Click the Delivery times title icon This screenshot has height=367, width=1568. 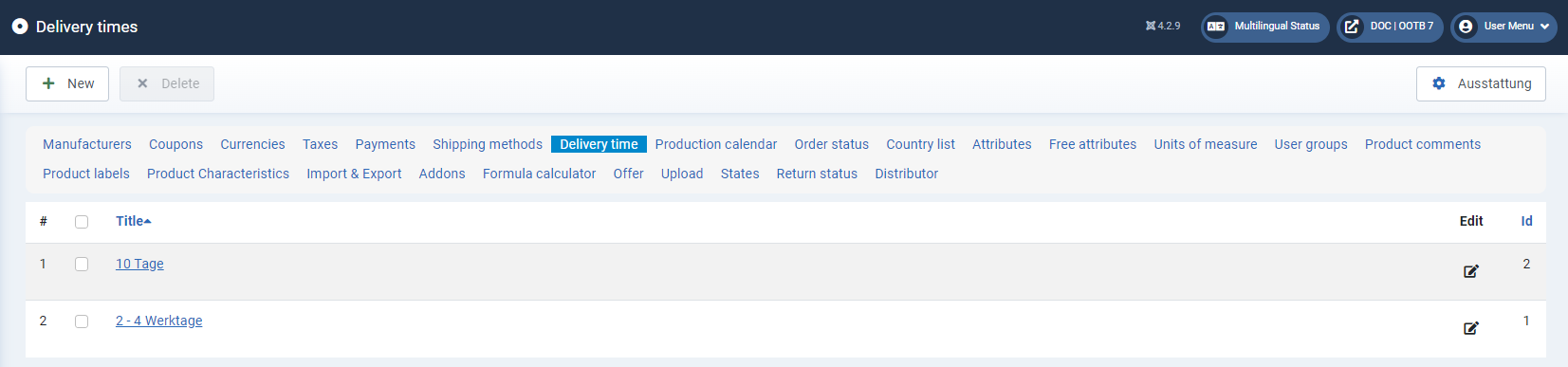pyautogui.click(x=20, y=27)
